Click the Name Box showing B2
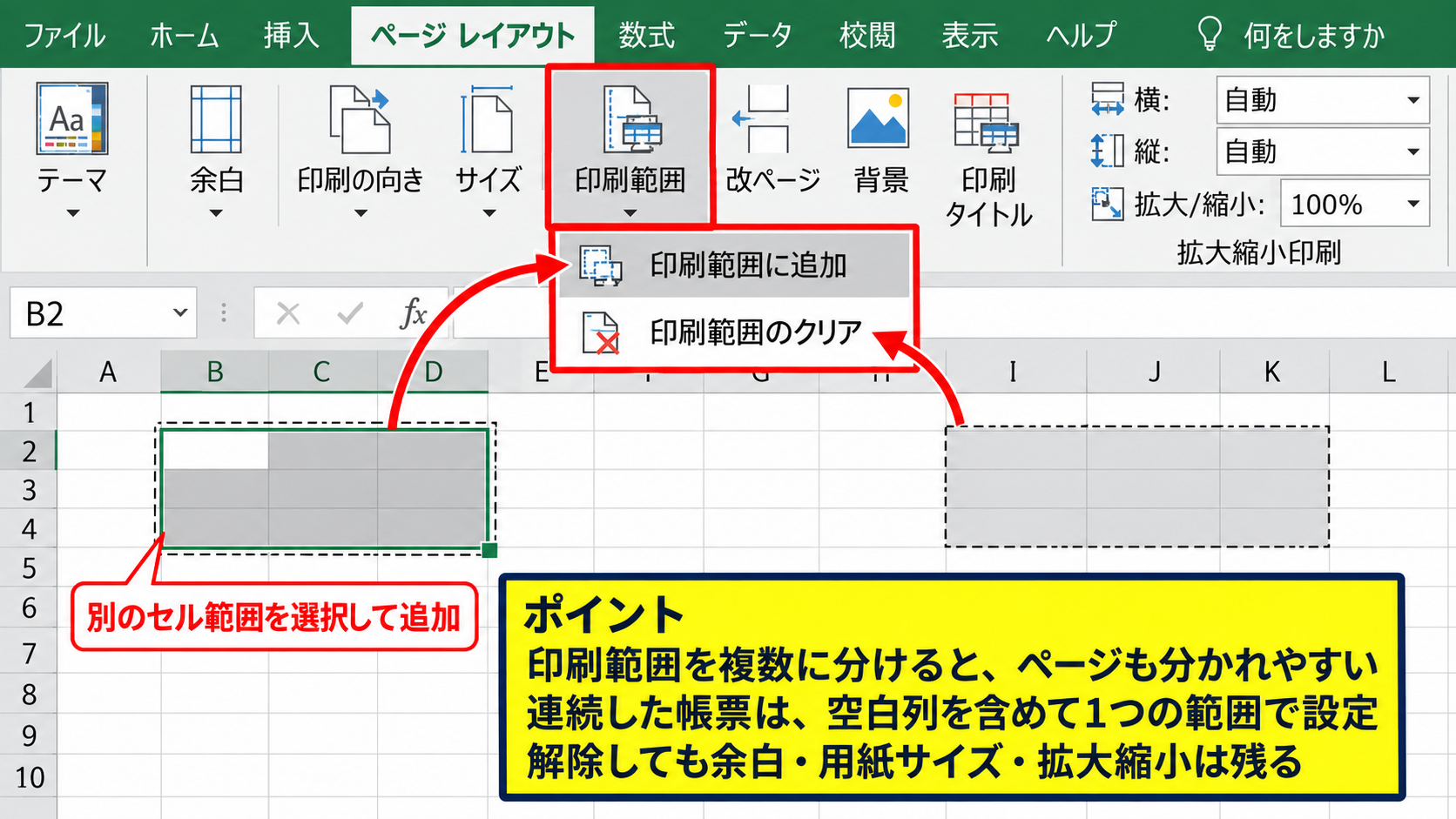This screenshot has height=819, width=1456. 103,313
